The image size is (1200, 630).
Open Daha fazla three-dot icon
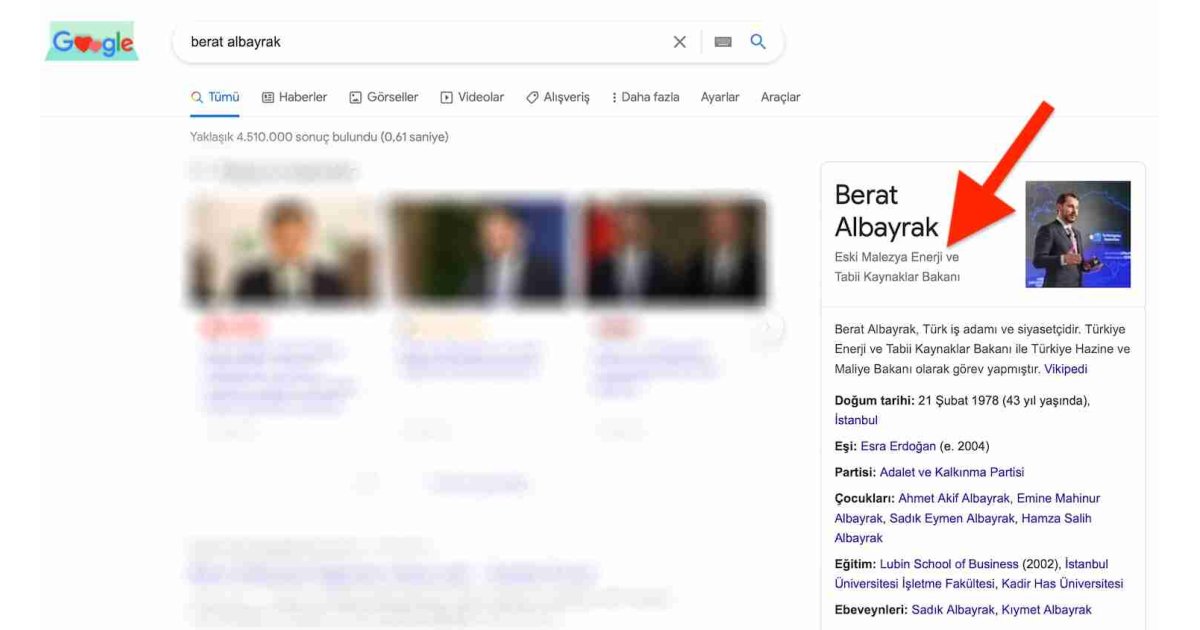click(614, 96)
